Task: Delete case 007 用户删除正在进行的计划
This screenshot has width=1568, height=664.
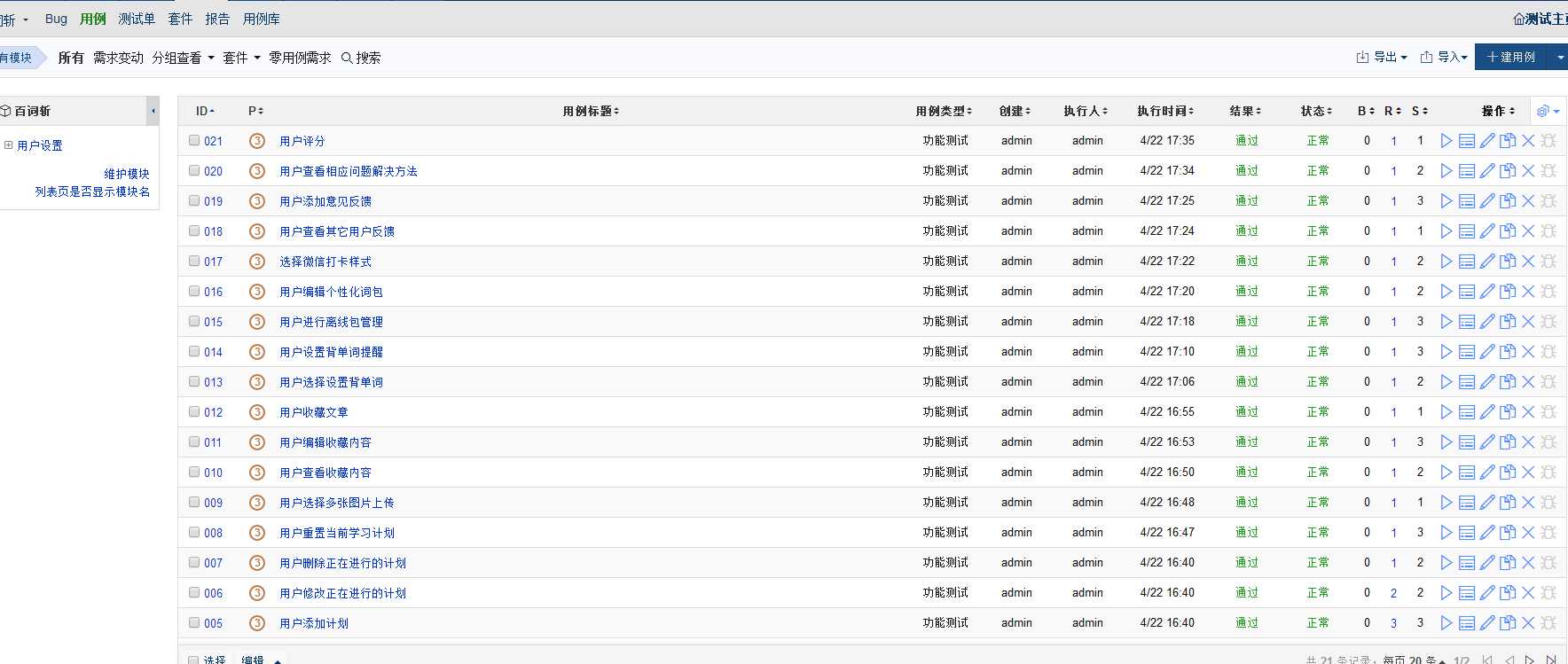Action: (x=1528, y=563)
